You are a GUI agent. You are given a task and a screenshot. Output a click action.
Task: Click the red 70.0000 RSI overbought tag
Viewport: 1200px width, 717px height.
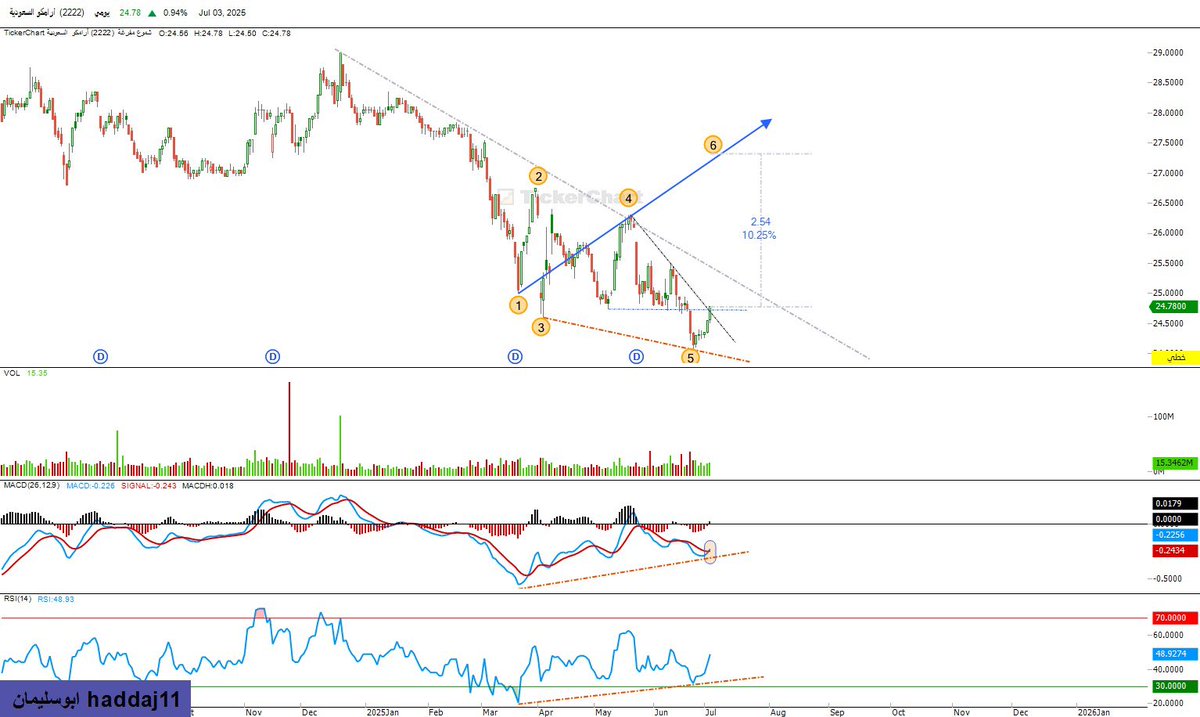click(x=1174, y=618)
